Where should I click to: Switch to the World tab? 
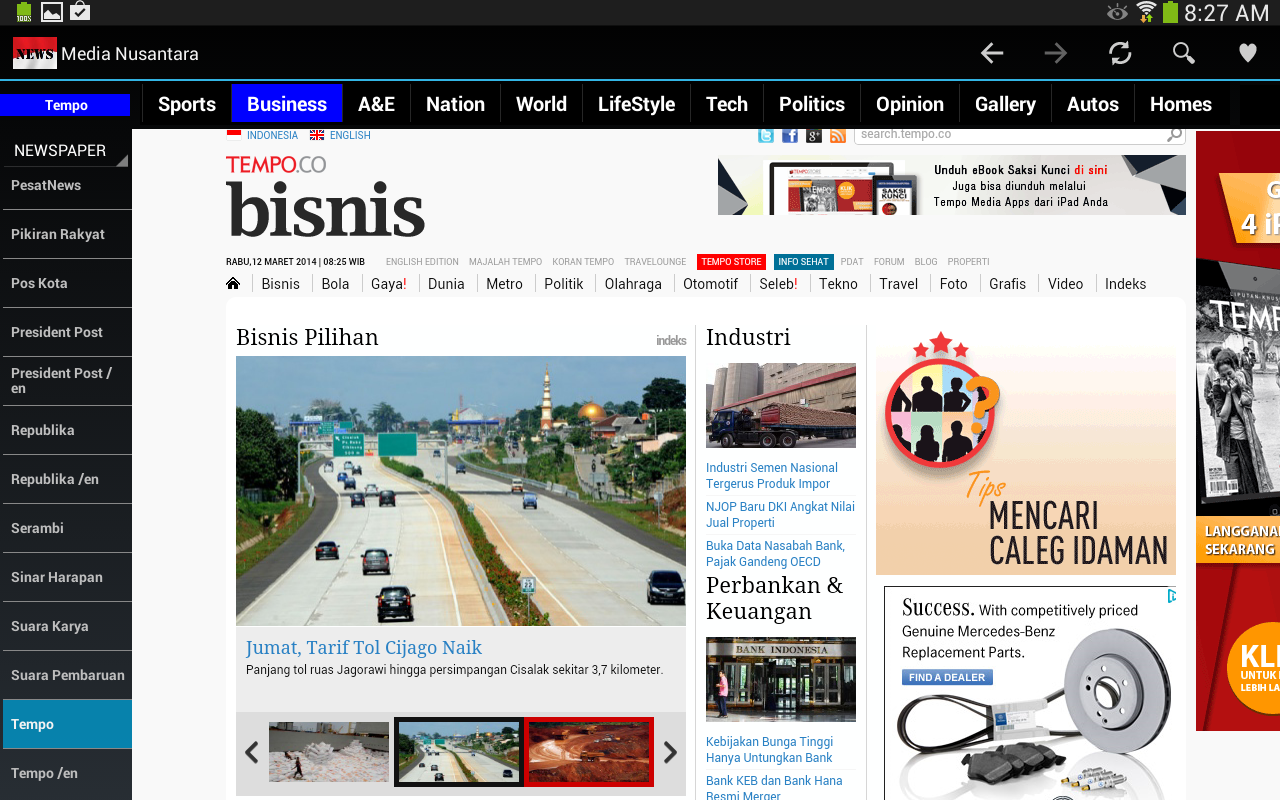(541, 104)
